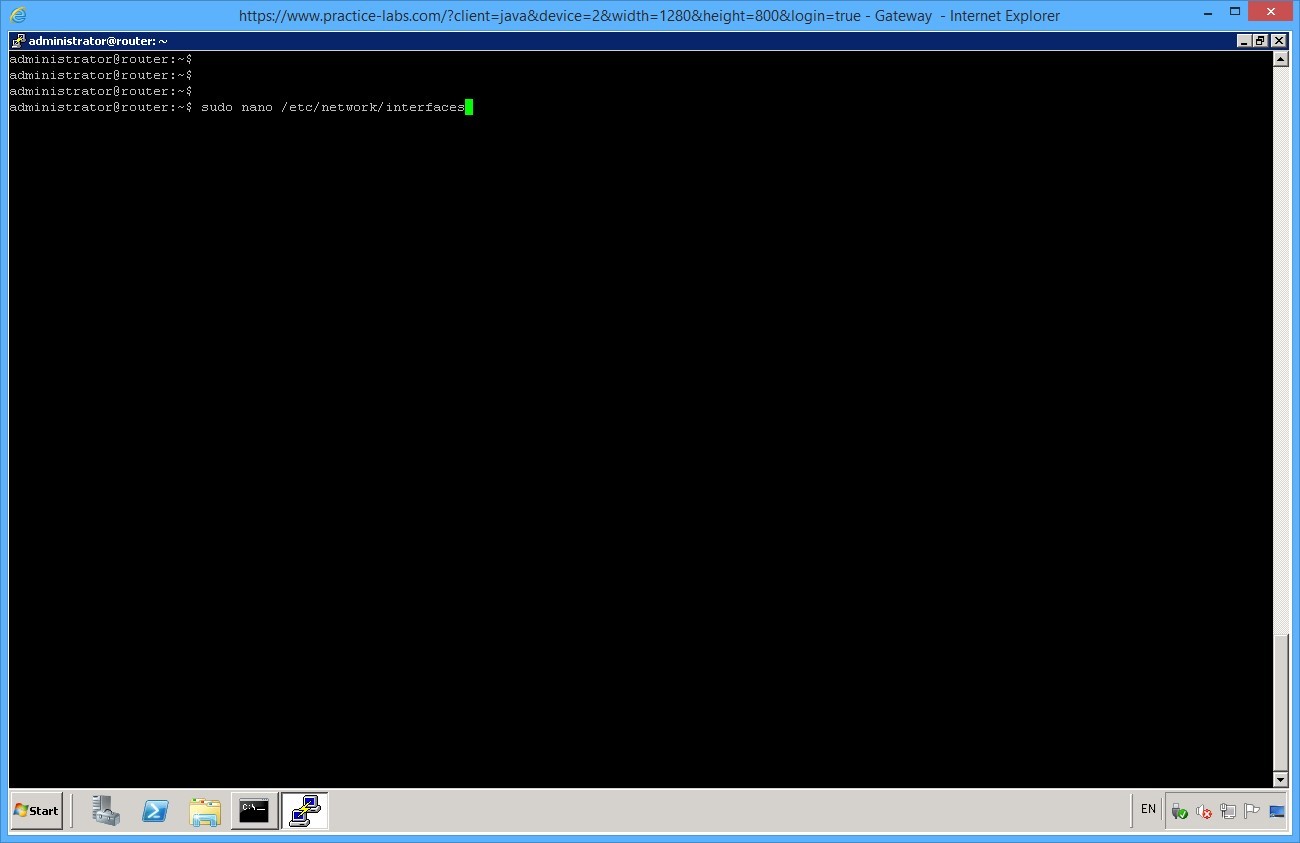
Task: Click the remote desktop tray icon
Action: (1276, 810)
